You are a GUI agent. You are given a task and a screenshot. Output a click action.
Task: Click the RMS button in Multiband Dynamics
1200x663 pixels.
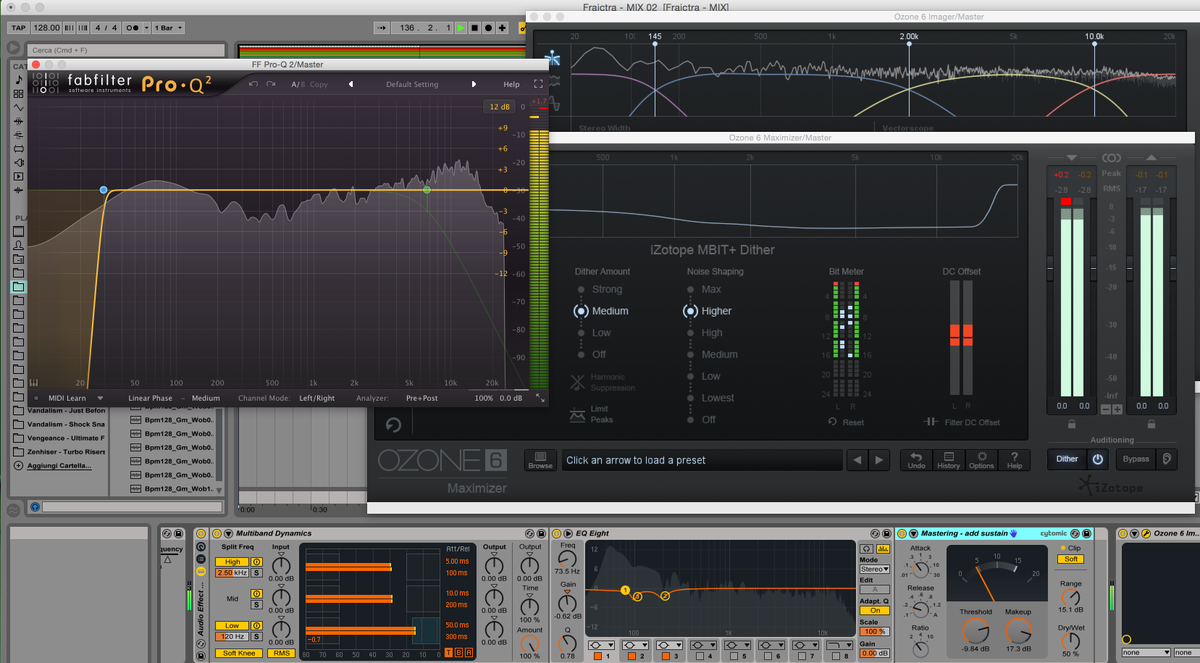click(281, 653)
